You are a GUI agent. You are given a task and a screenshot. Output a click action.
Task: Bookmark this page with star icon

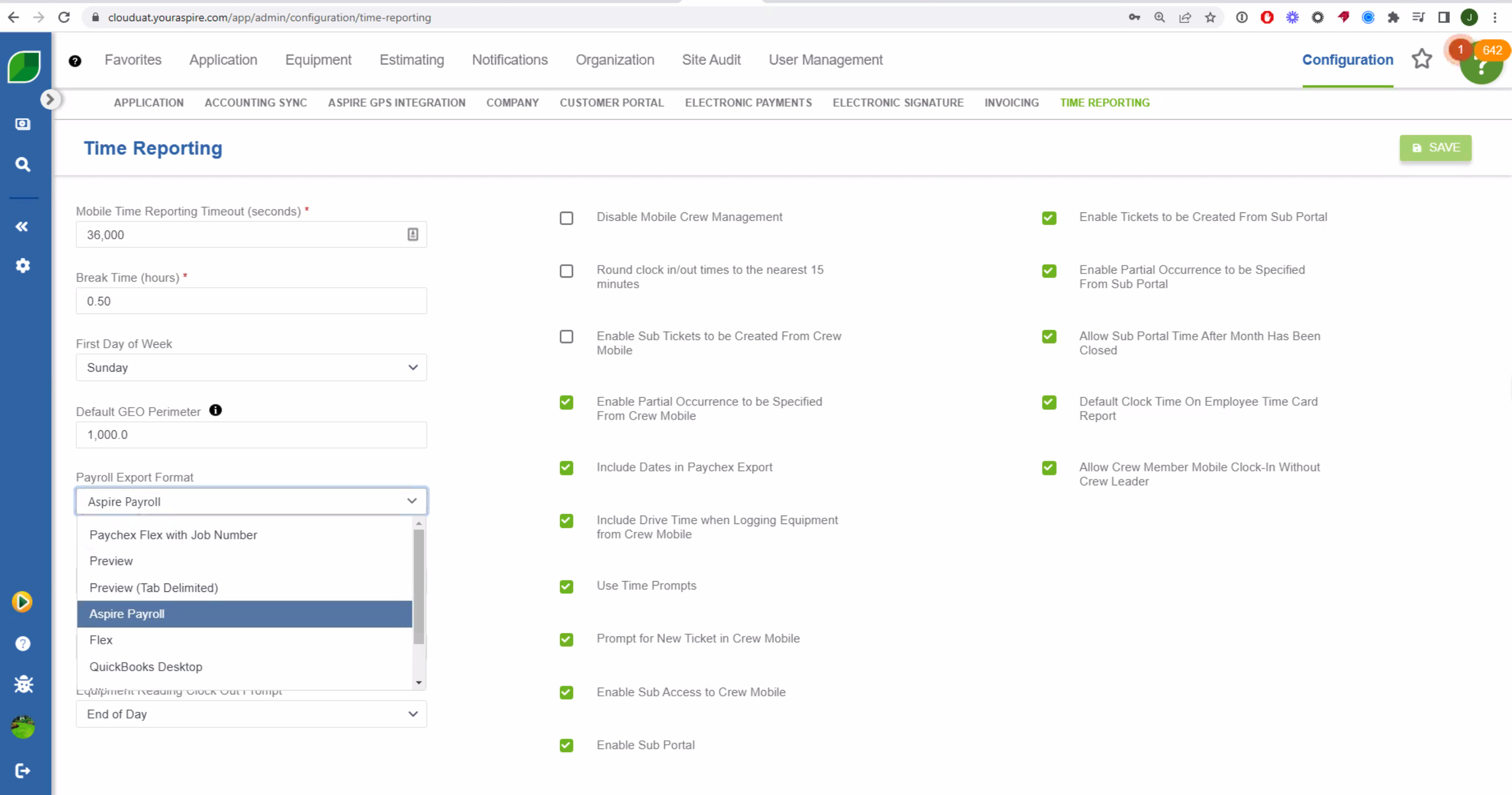pyautogui.click(x=1210, y=17)
